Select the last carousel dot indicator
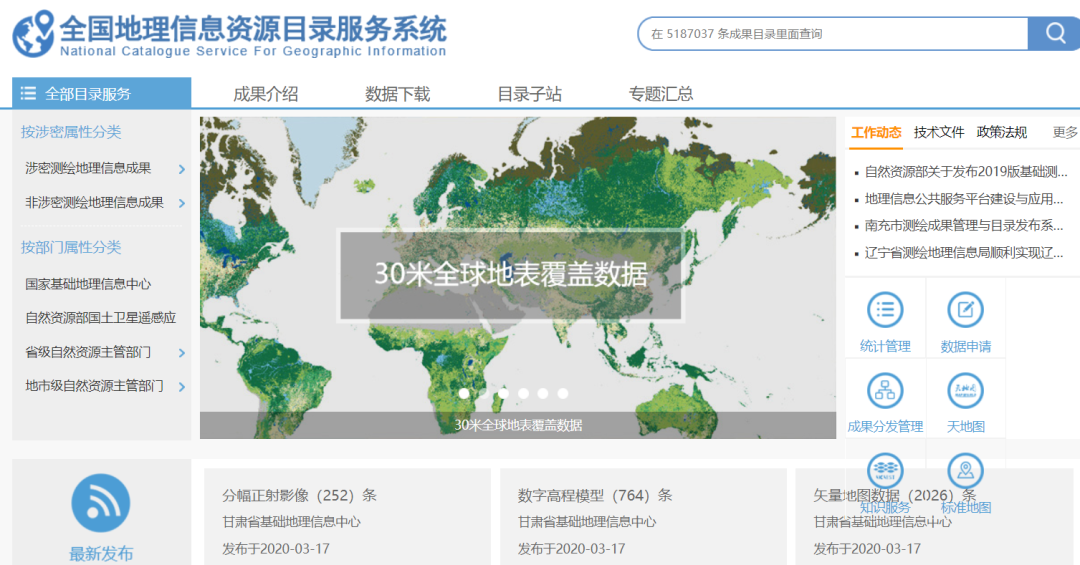Screen dimensions: 1080x565 pyautogui.click(x=563, y=393)
